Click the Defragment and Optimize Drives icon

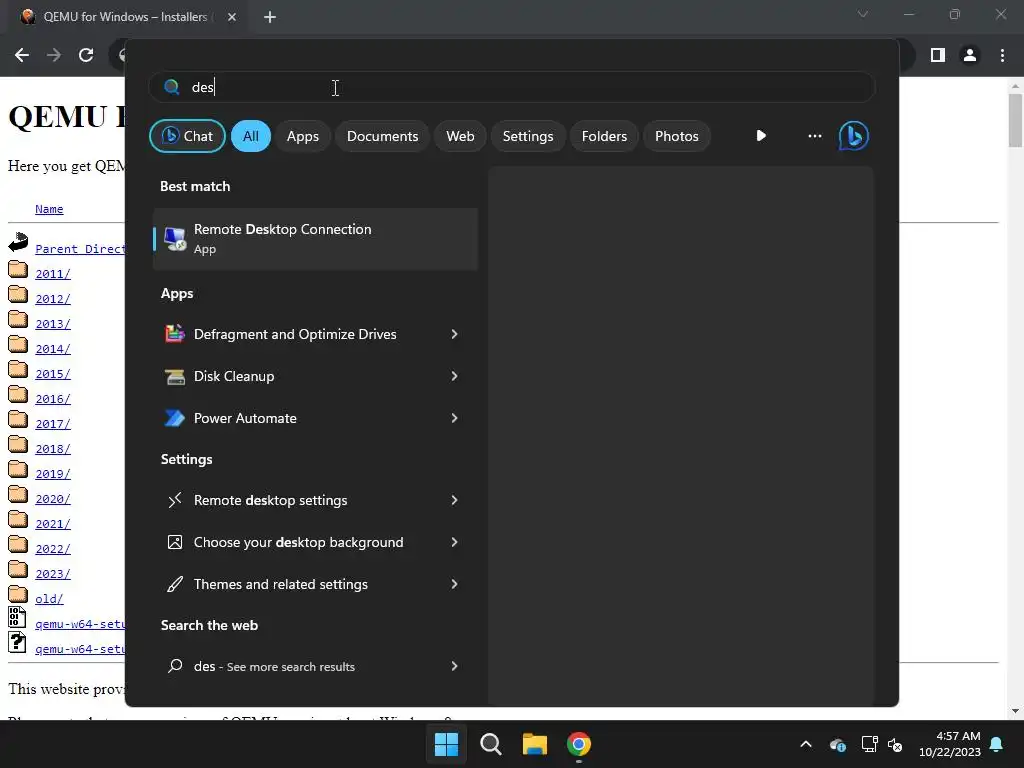click(x=174, y=334)
